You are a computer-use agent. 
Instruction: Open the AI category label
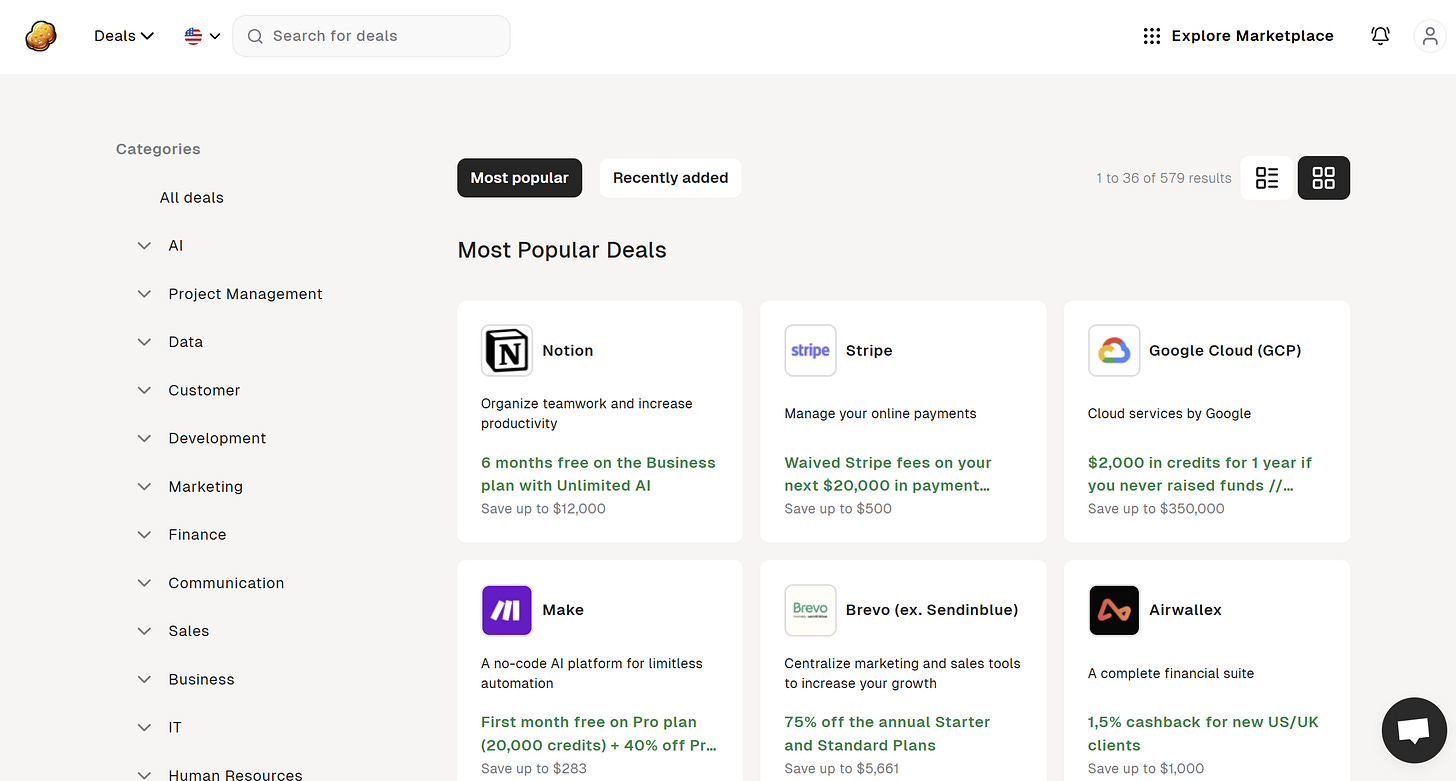pos(175,246)
